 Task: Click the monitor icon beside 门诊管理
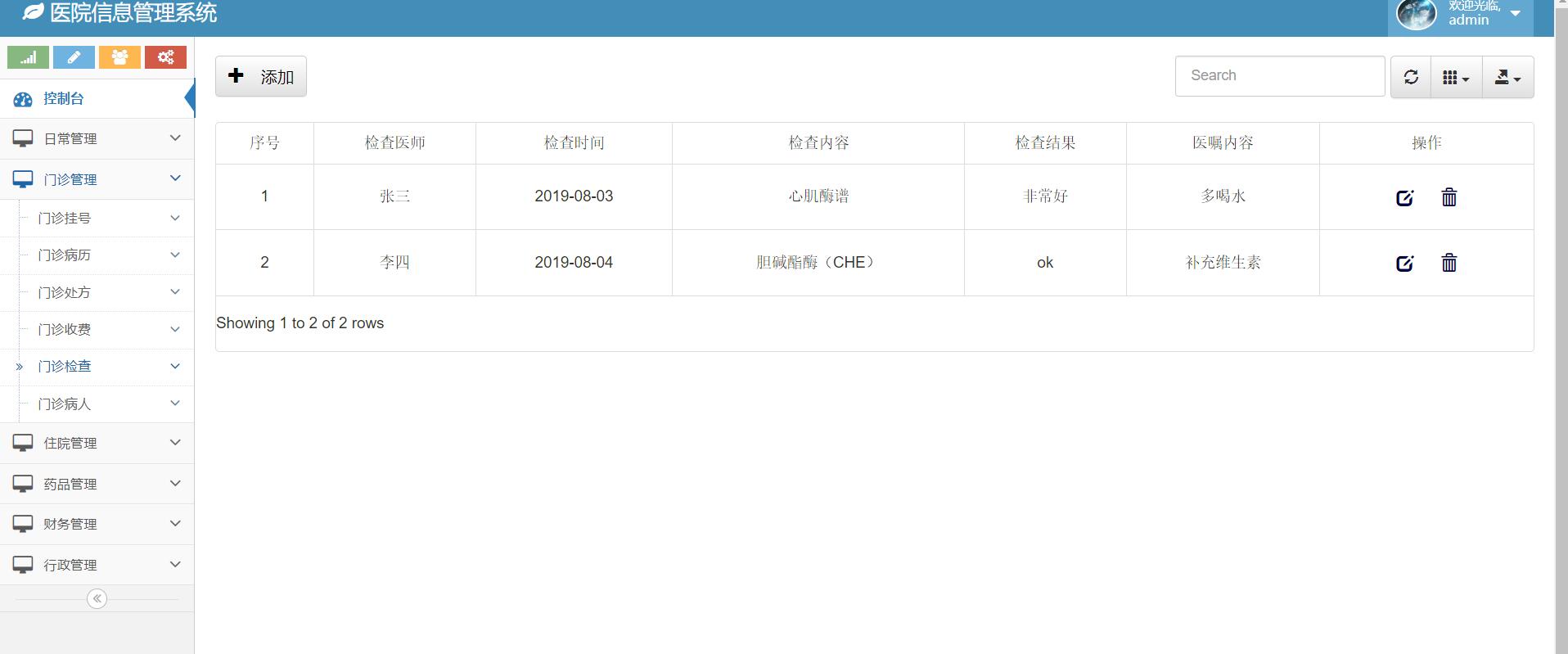pyautogui.click(x=23, y=179)
